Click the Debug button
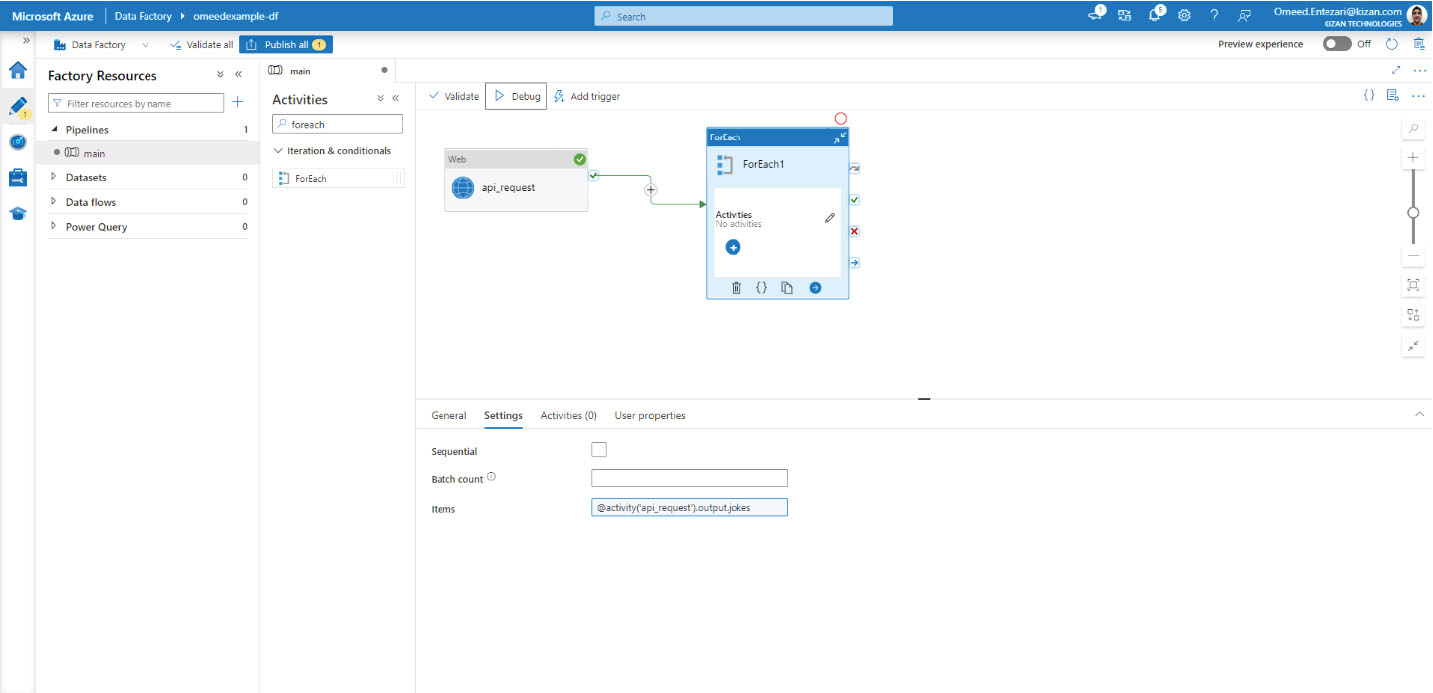Image resolution: width=1433 pixels, height=693 pixels. click(517, 96)
